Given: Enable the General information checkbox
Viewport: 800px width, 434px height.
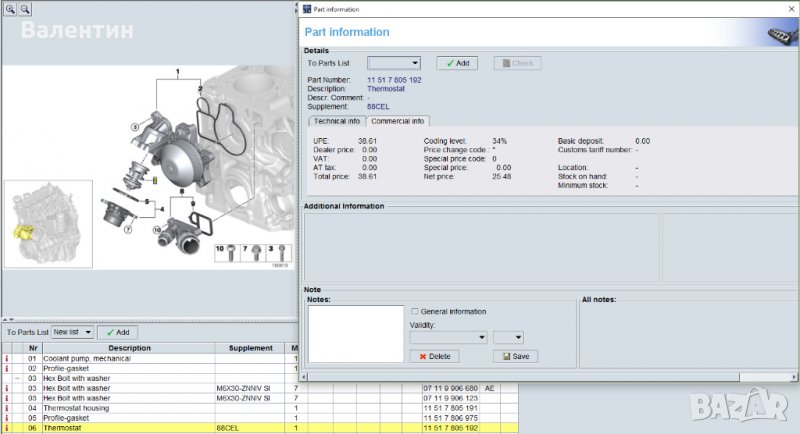Looking at the screenshot, I should tap(416, 311).
